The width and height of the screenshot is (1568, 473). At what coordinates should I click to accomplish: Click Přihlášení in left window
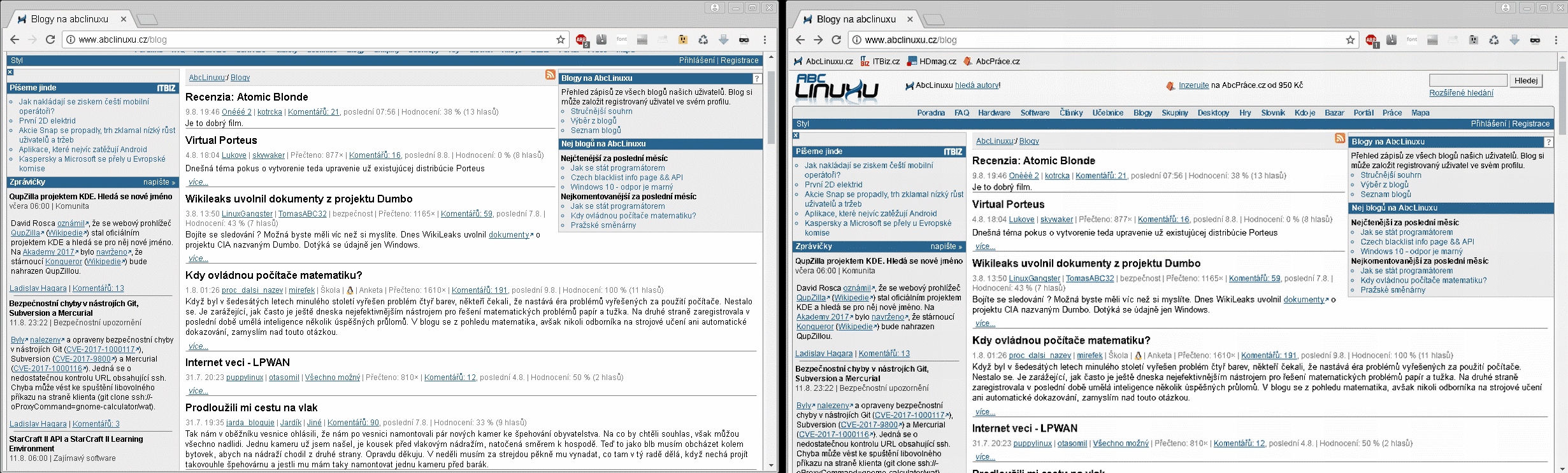click(x=696, y=60)
